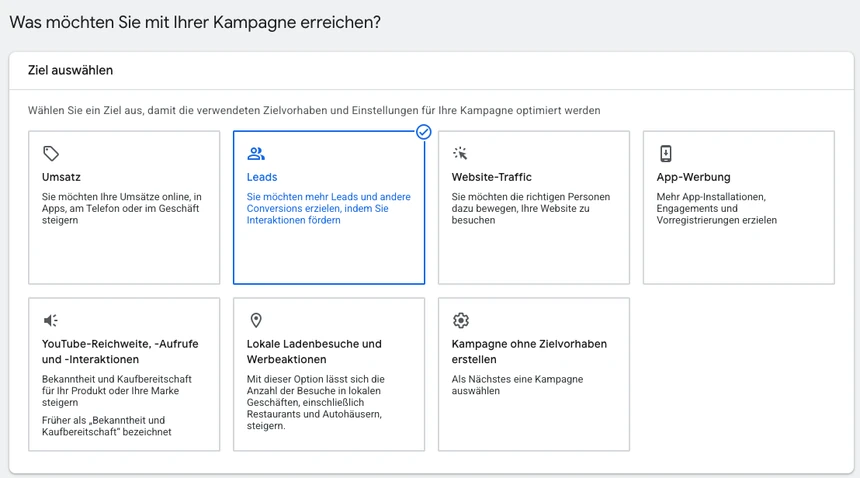Click the cursor click icon for Website-Traffic
Image resolution: width=860 pixels, height=478 pixels.
coord(460,153)
